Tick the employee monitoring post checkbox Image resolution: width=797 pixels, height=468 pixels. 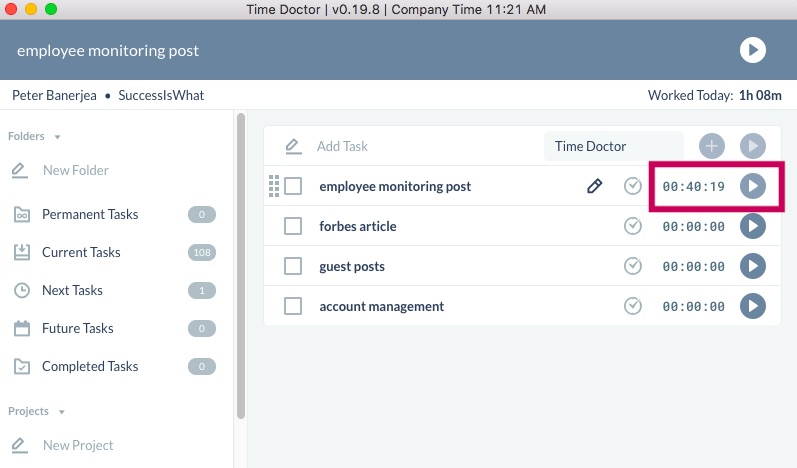(293, 186)
